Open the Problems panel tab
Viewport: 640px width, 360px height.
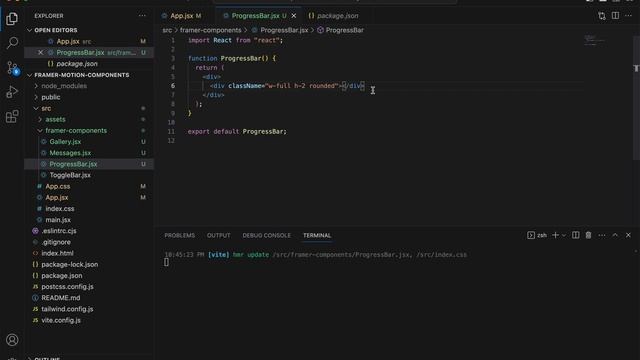(x=180, y=236)
